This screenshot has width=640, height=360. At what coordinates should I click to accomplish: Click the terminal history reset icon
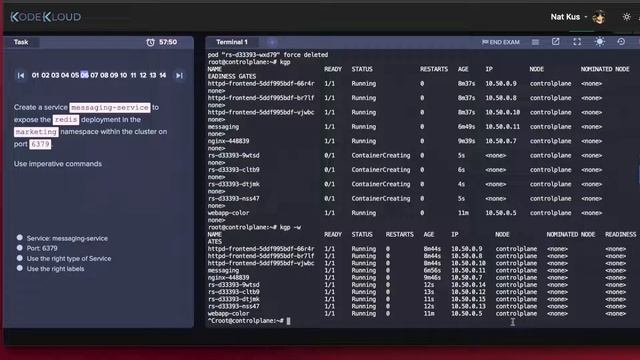point(621,42)
